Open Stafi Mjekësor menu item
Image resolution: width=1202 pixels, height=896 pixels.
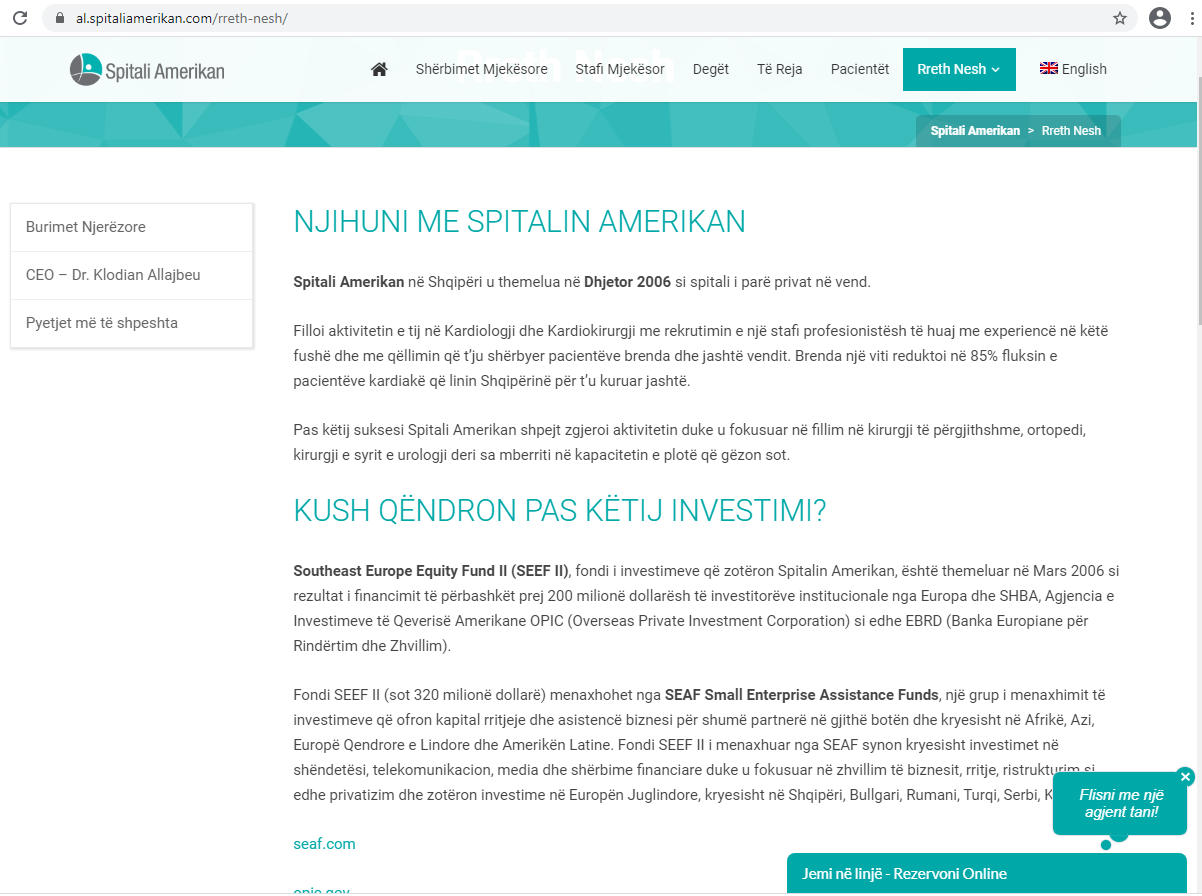point(620,69)
